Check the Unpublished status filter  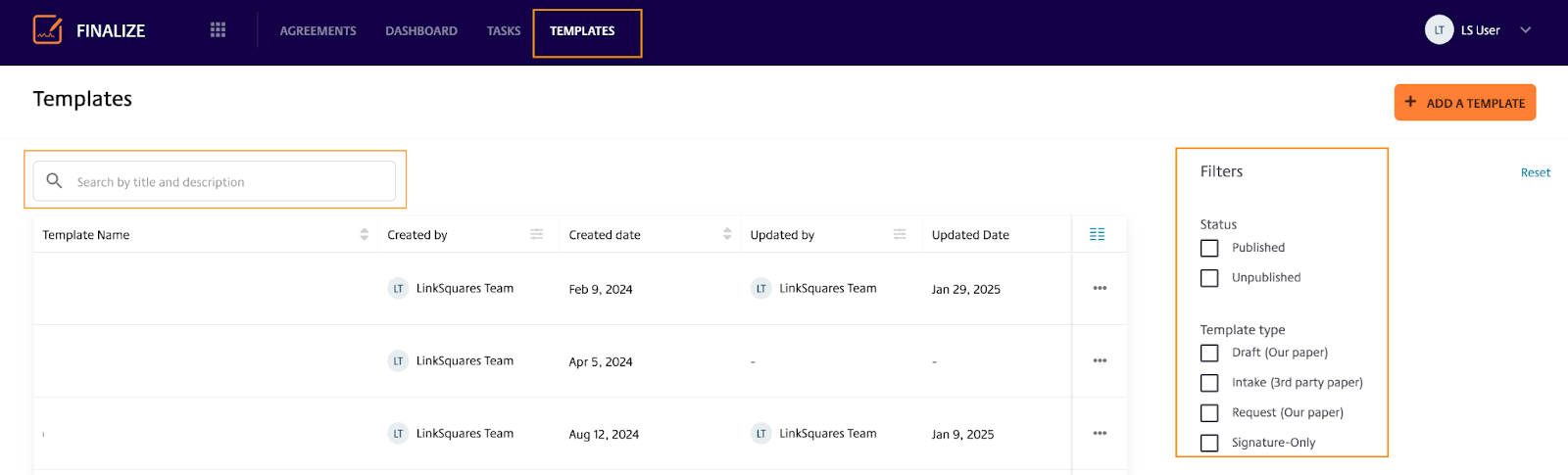(x=1209, y=278)
